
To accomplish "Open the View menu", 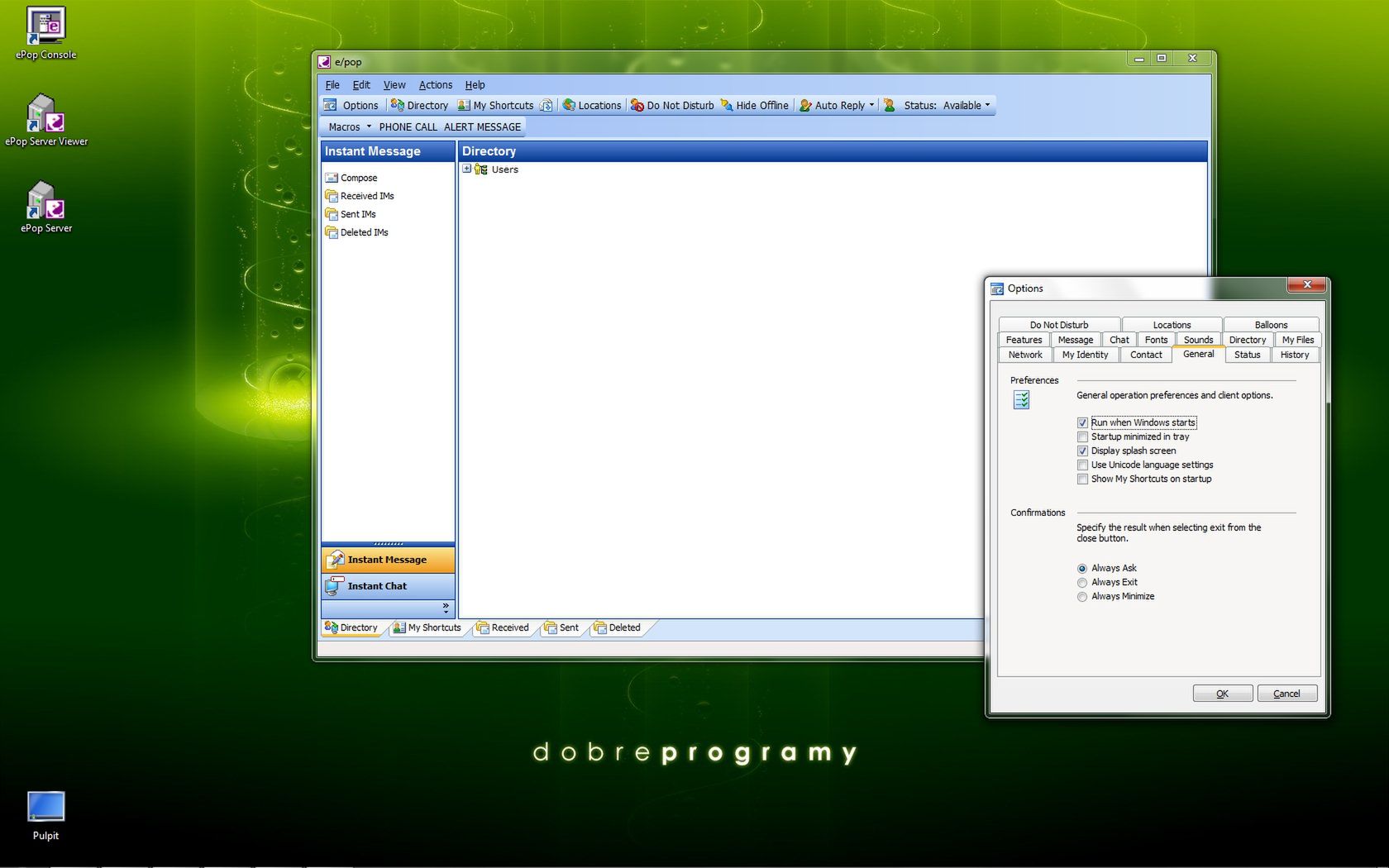I will point(394,84).
